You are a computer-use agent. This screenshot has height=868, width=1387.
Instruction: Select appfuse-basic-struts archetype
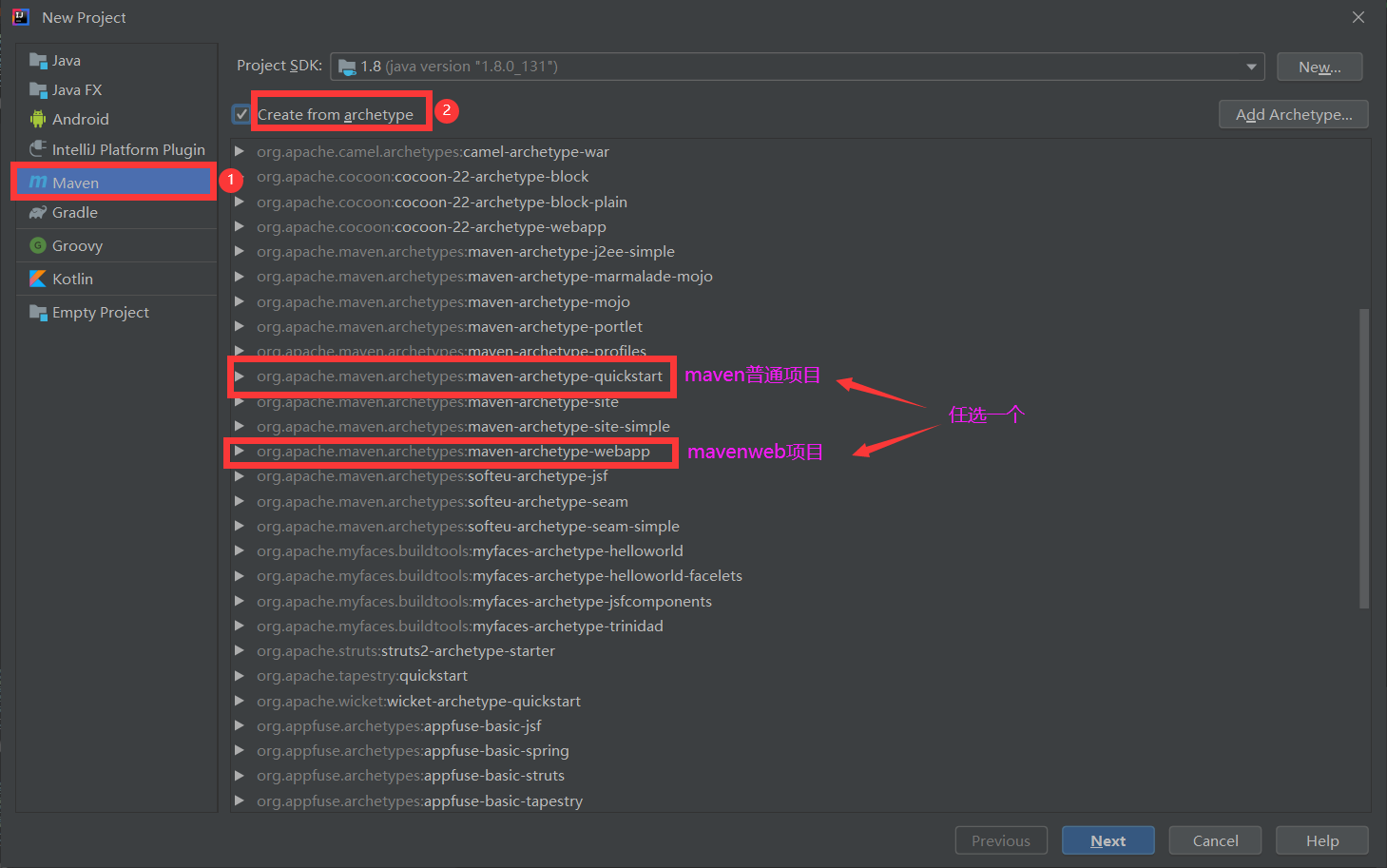coord(411,776)
